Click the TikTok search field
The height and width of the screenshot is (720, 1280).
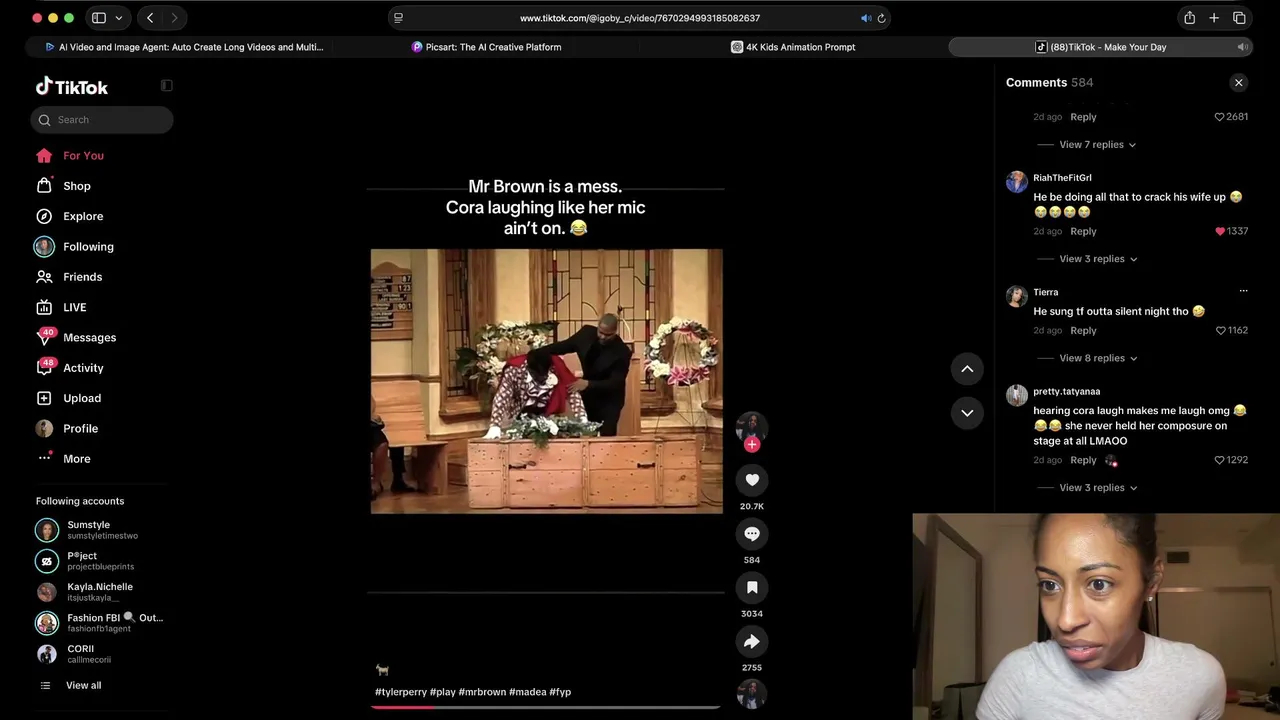tap(102, 120)
